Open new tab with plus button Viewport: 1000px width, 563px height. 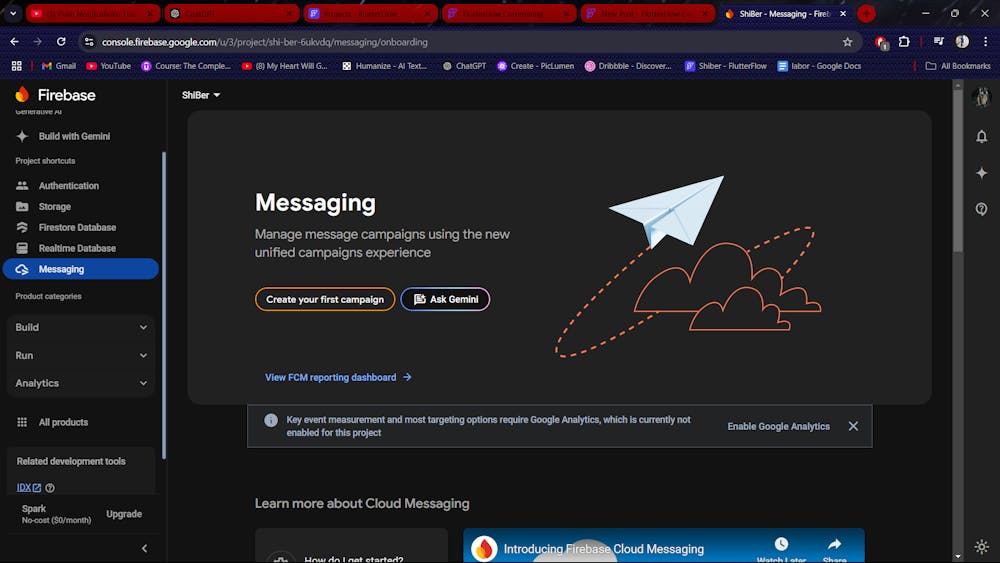(866, 13)
